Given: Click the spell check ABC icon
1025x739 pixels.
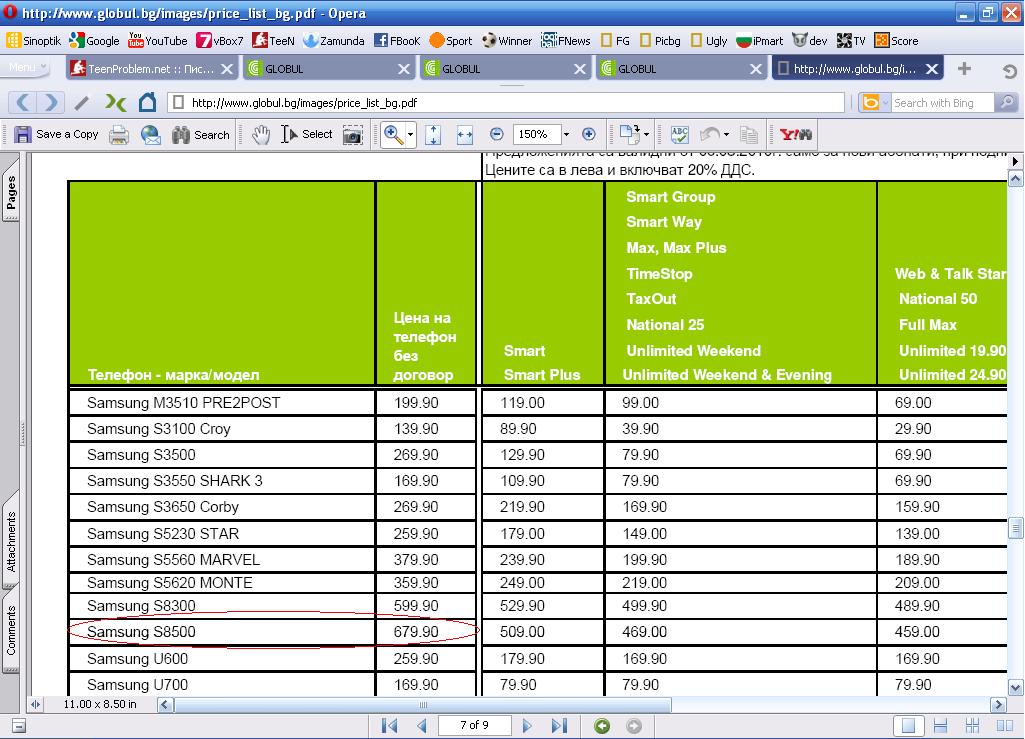Looking at the screenshot, I should point(680,135).
